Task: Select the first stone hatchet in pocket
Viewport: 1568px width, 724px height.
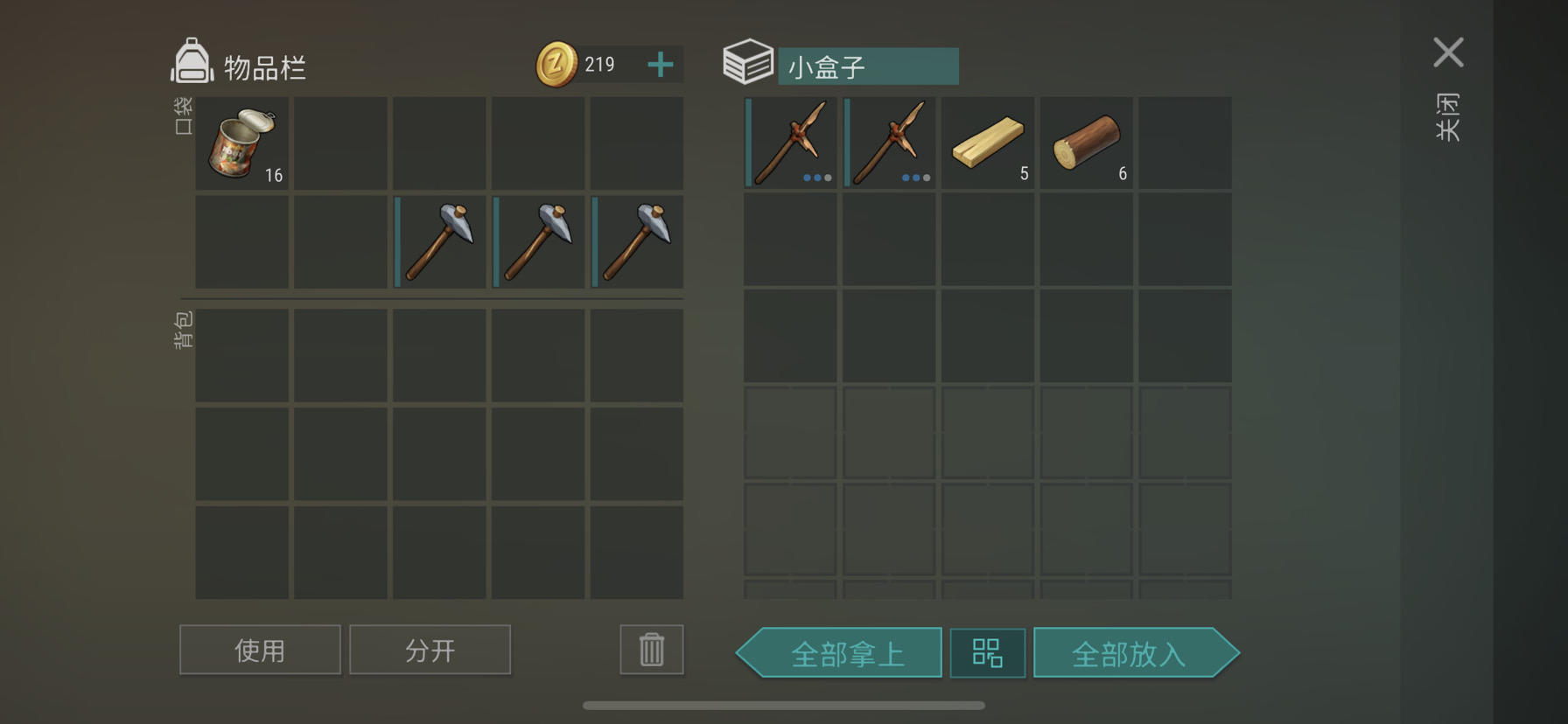Action: [439, 242]
